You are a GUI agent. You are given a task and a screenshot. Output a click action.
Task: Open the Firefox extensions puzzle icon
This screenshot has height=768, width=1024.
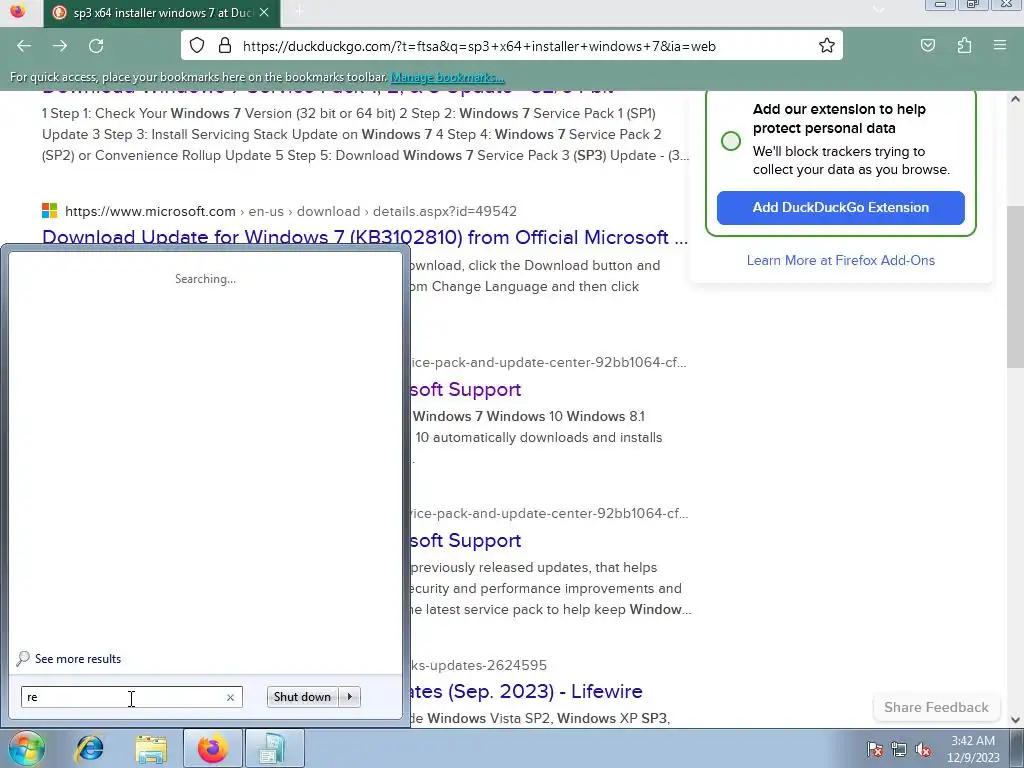[965, 46]
